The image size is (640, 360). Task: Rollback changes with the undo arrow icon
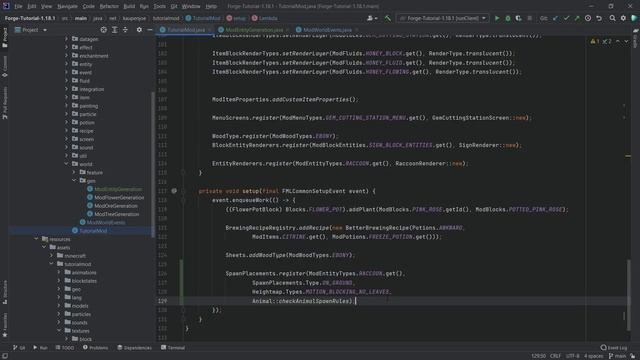coord(599,18)
